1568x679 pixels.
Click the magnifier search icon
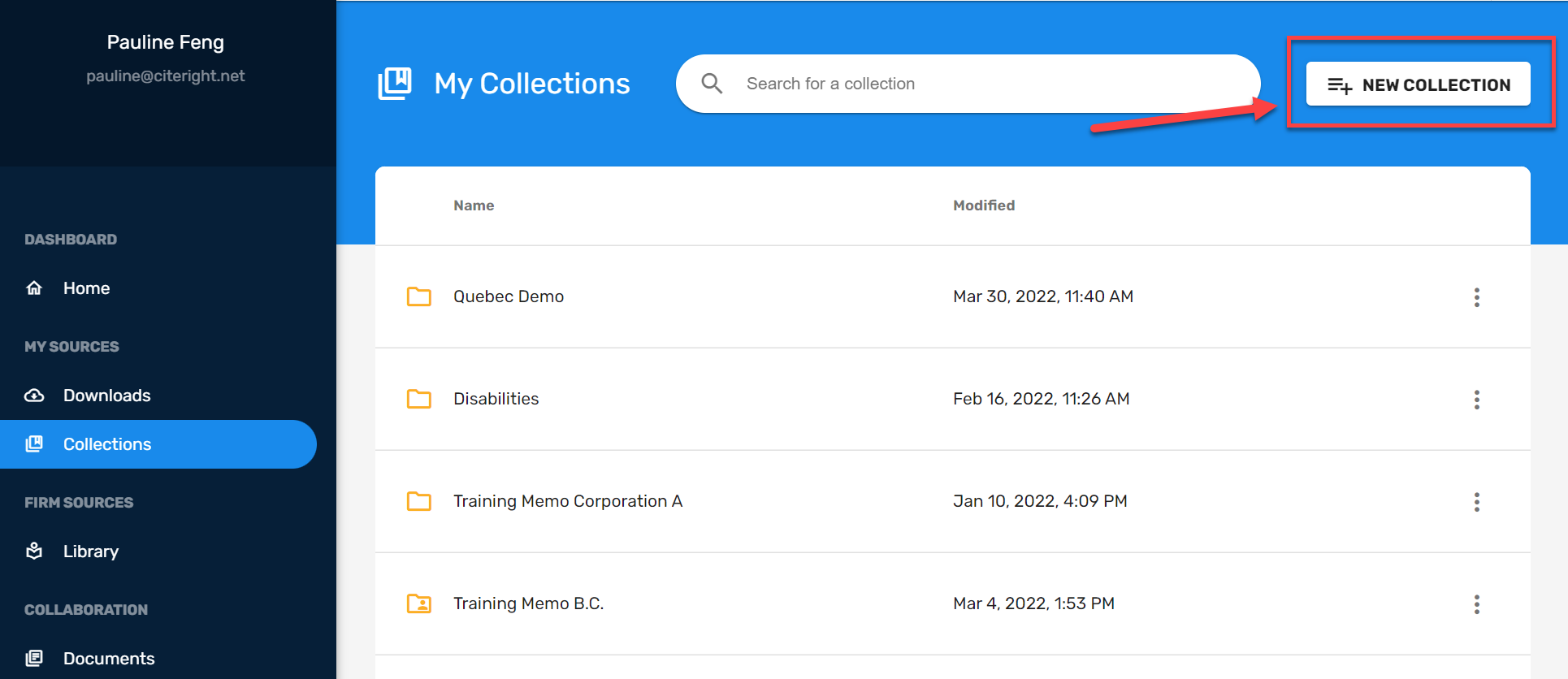(712, 84)
